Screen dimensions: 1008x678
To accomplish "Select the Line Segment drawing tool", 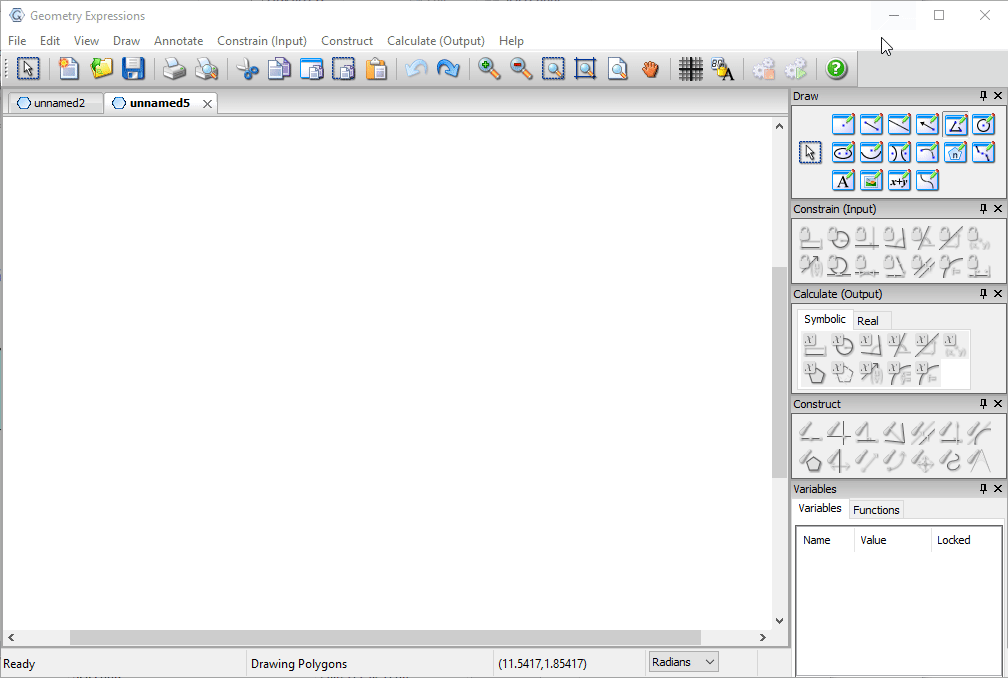I will (871, 125).
